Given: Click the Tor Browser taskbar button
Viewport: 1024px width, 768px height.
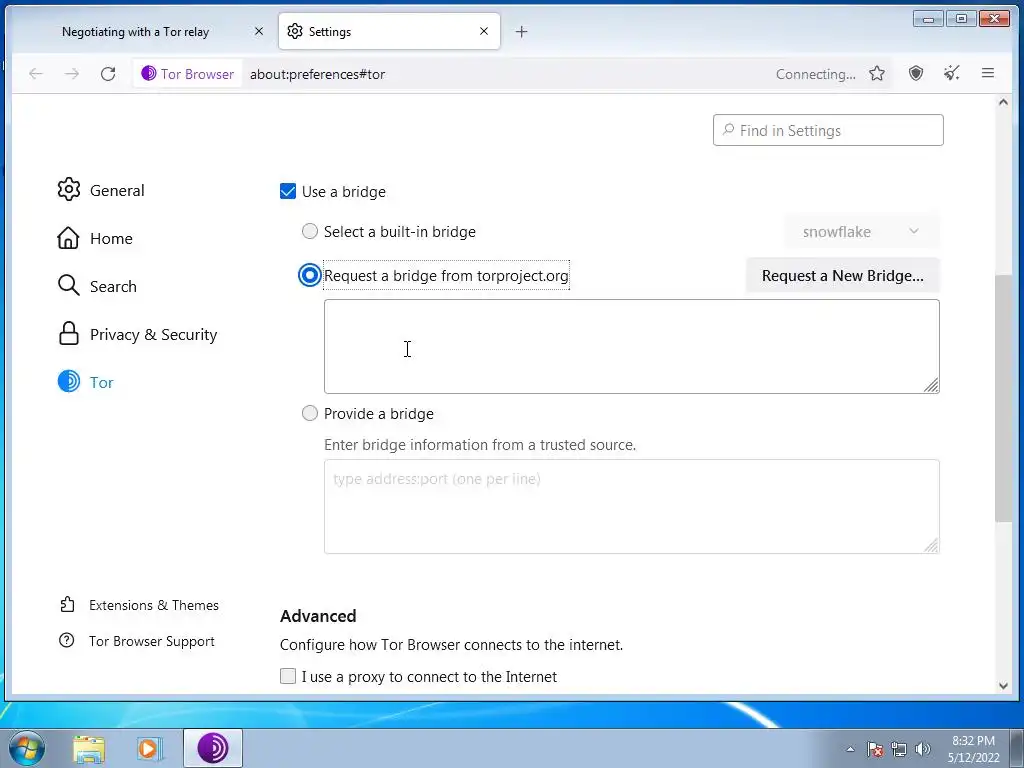Looking at the screenshot, I should (213, 748).
